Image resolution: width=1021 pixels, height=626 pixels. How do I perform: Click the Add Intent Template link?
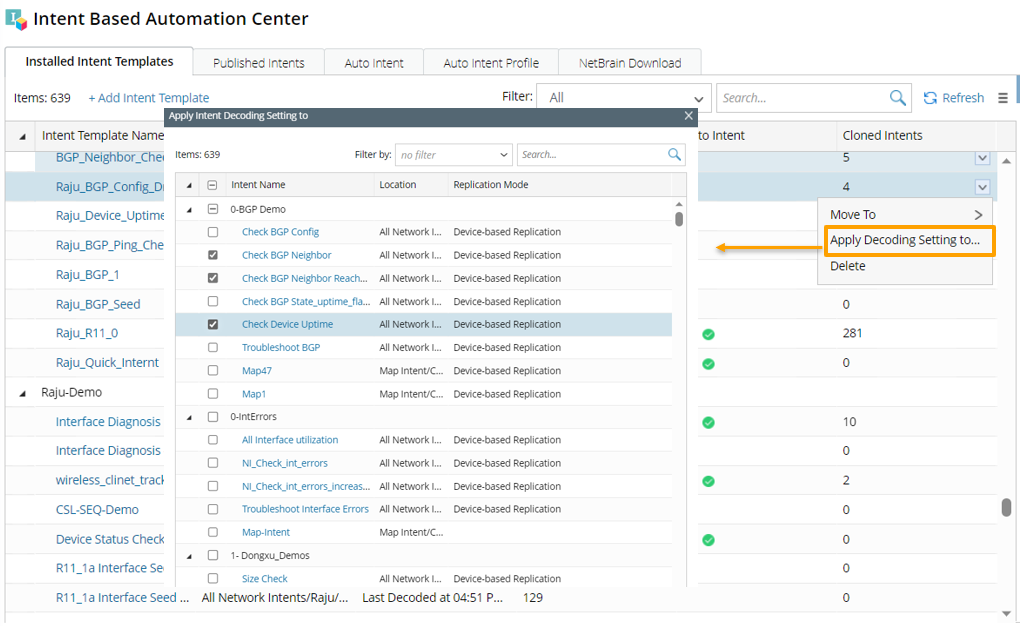pos(149,98)
